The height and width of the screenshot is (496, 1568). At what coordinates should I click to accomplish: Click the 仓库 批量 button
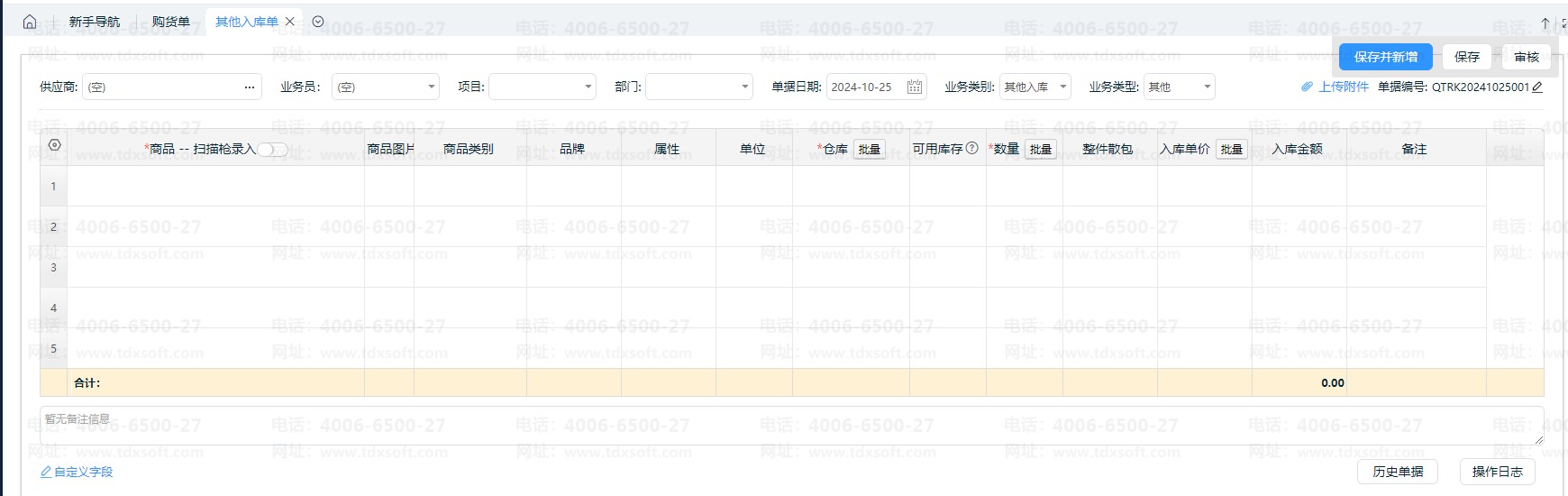pyautogui.click(x=869, y=150)
